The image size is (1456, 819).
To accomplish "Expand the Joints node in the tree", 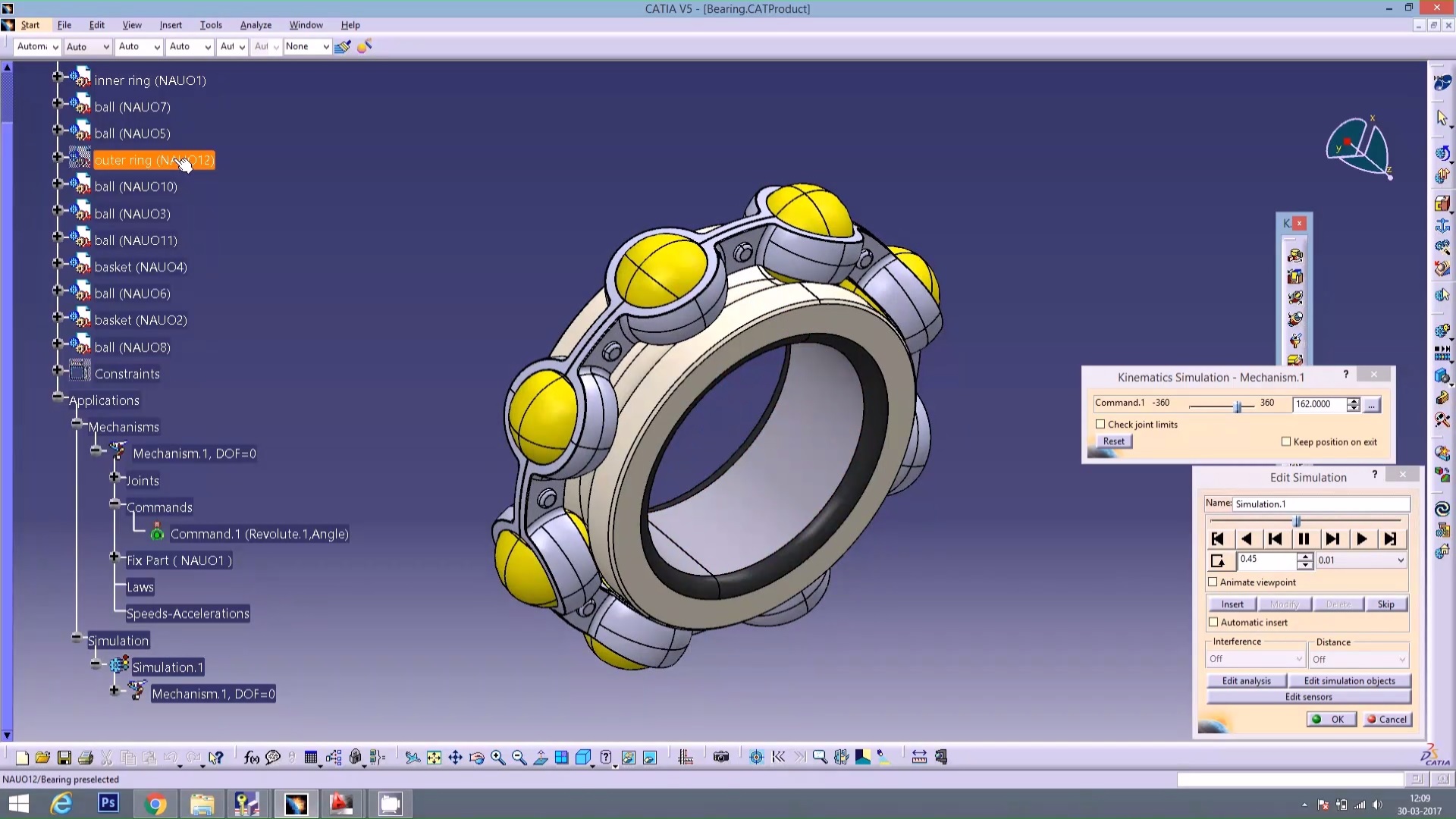I will point(115,477).
